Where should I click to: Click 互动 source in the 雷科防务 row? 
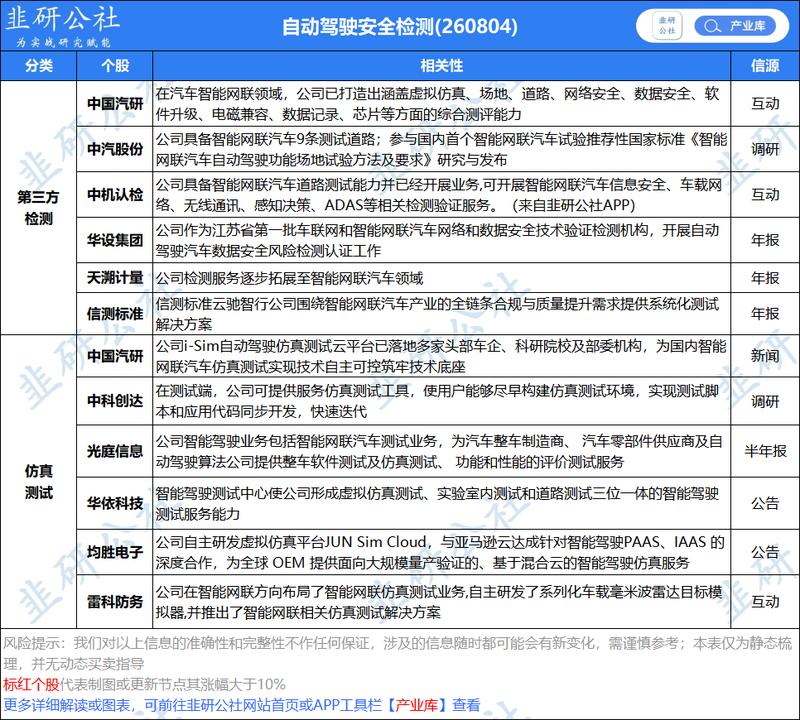(765, 601)
